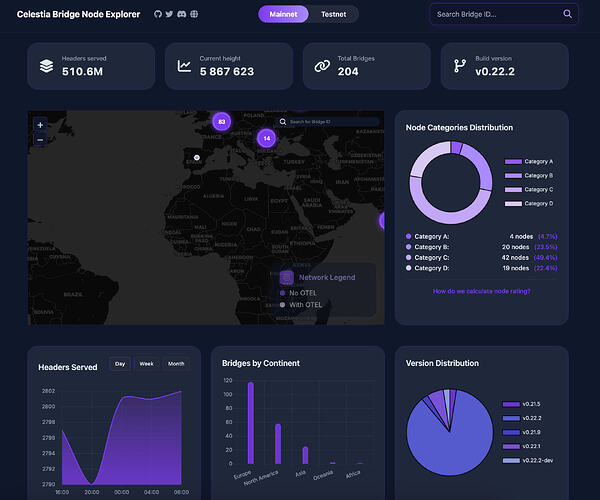The image size is (600, 500).
Task: Switch network to Testnet
Action: [333, 14]
